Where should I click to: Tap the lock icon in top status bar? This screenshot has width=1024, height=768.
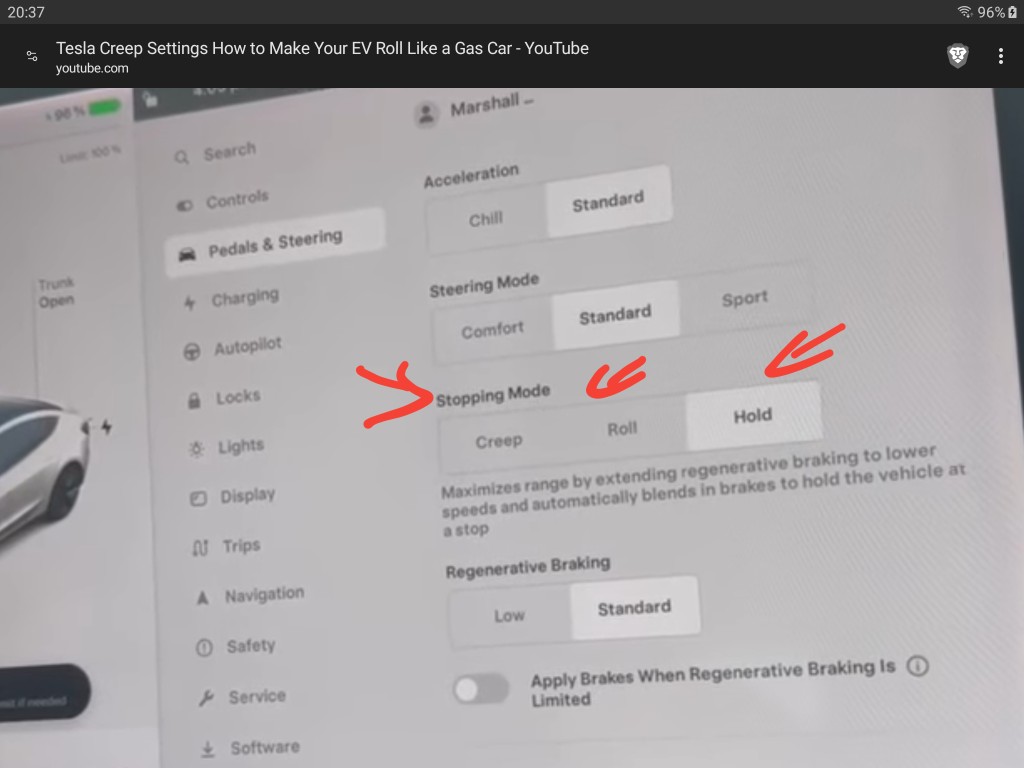click(150, 100)
